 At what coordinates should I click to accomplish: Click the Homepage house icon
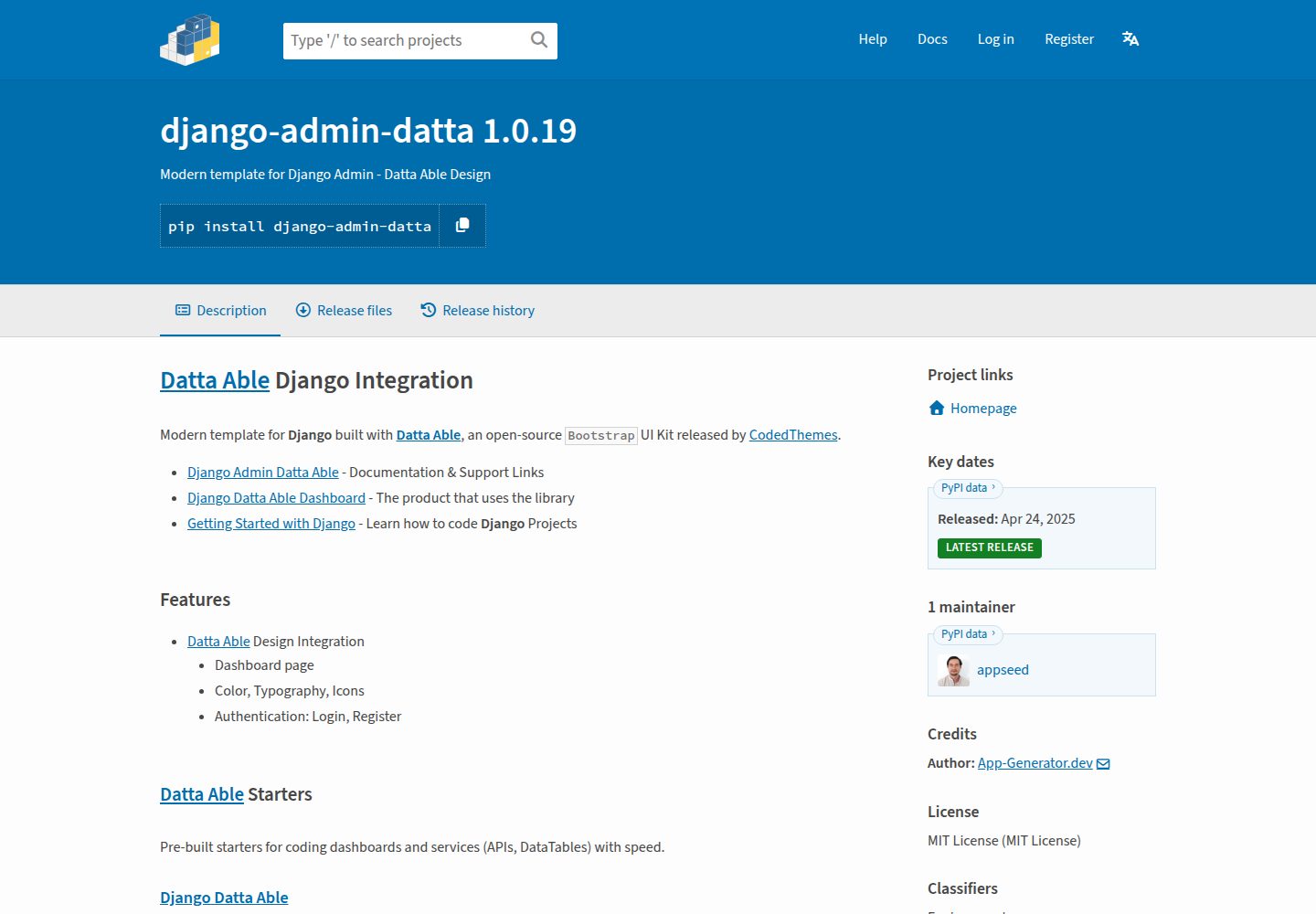937,408
